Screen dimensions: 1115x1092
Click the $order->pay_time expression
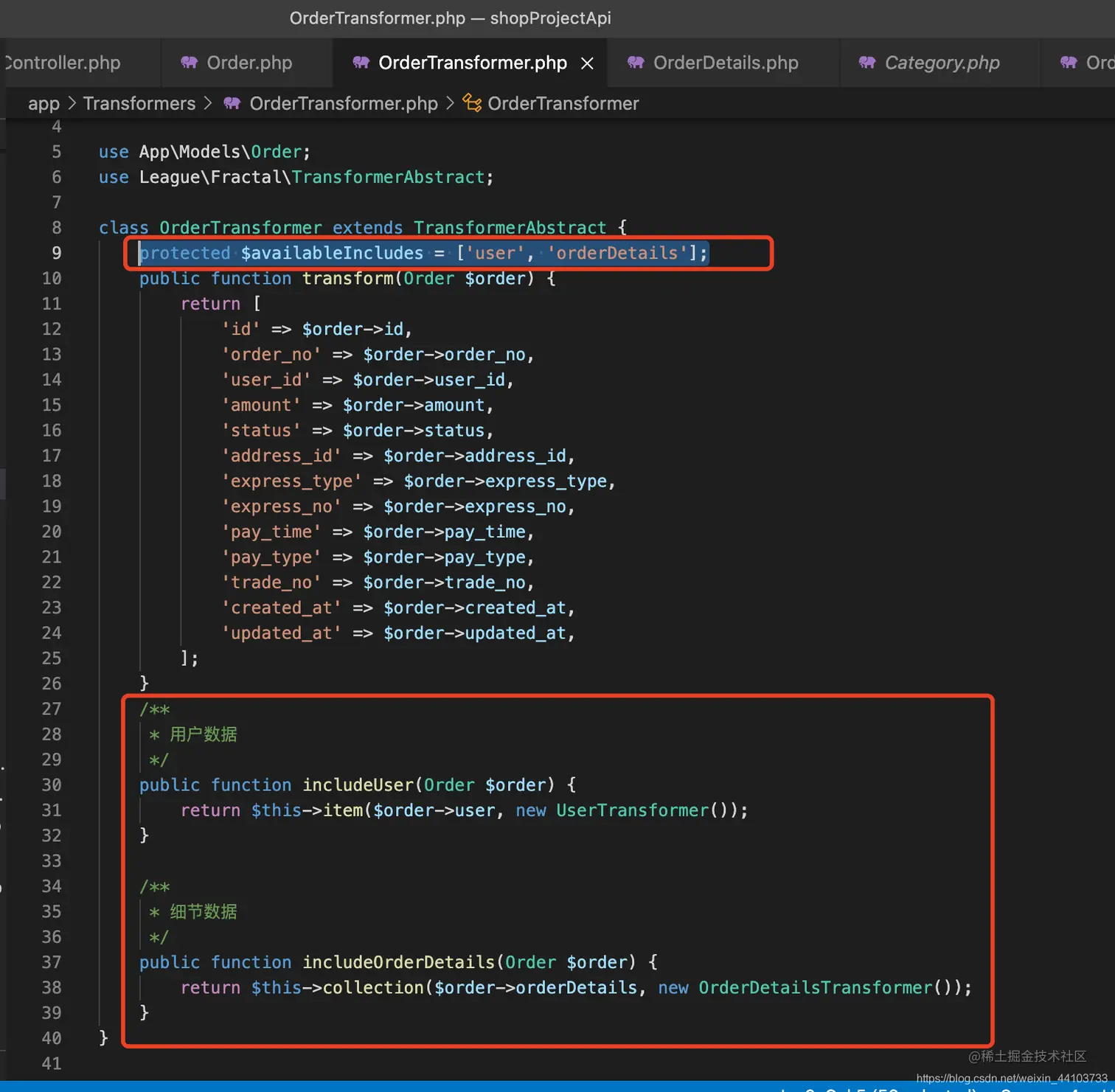click(444, 532)
